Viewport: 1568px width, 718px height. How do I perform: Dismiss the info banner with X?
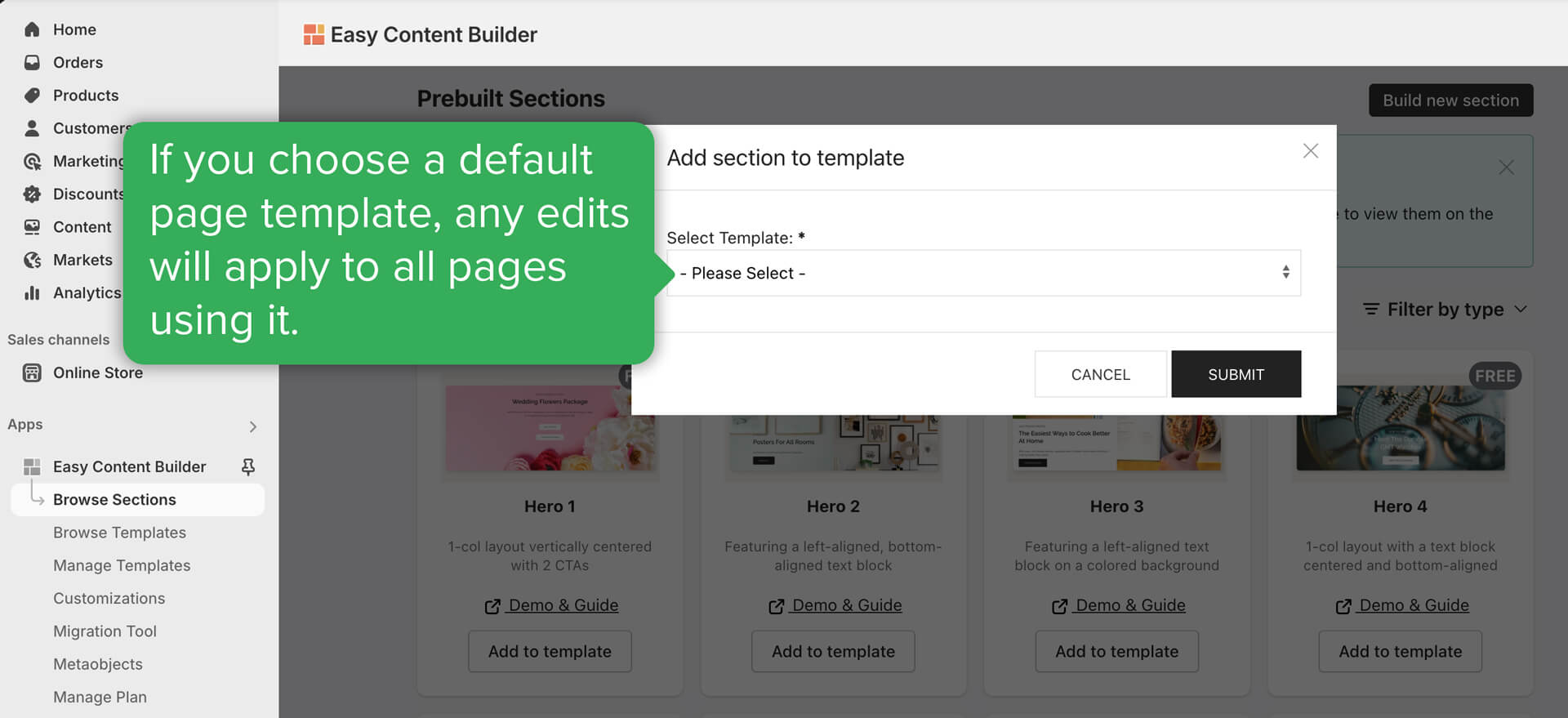(x=1506, y=167)
